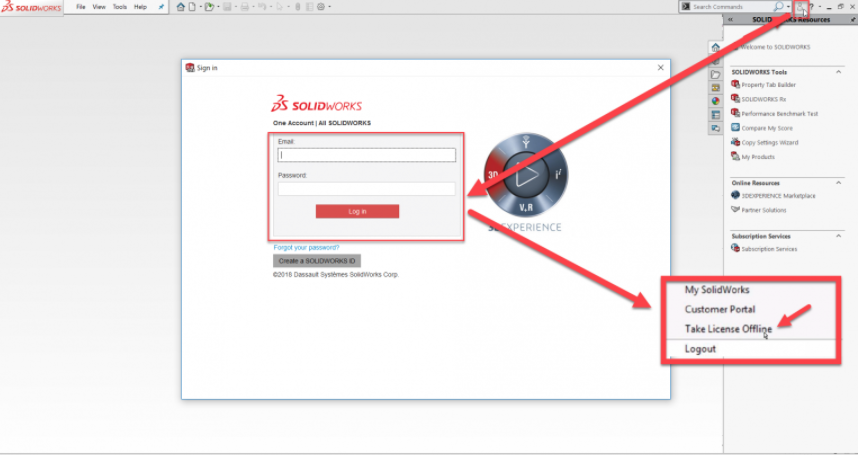
Task: Click the Undo icon in toolbar
Action: pyautogui.click(x=262, y=7)
